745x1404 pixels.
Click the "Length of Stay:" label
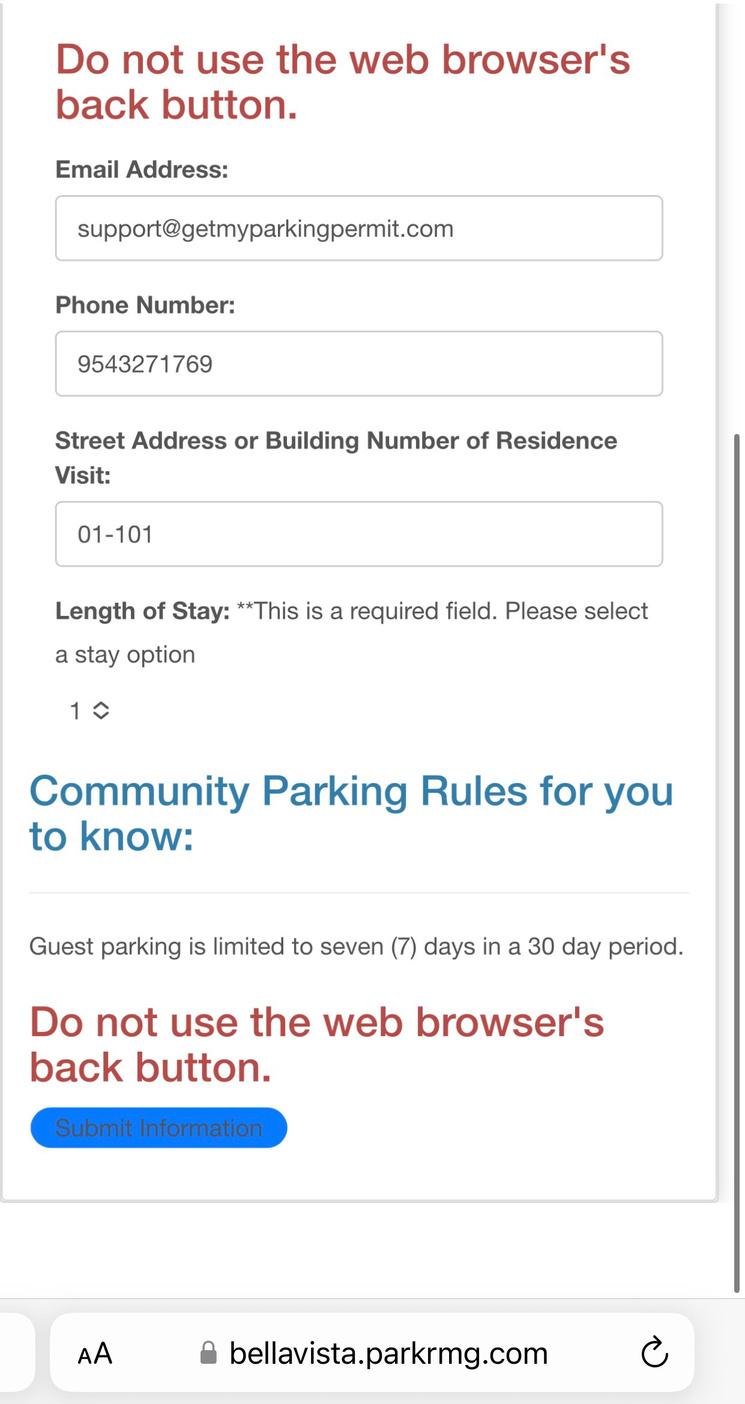click(142, 611)
